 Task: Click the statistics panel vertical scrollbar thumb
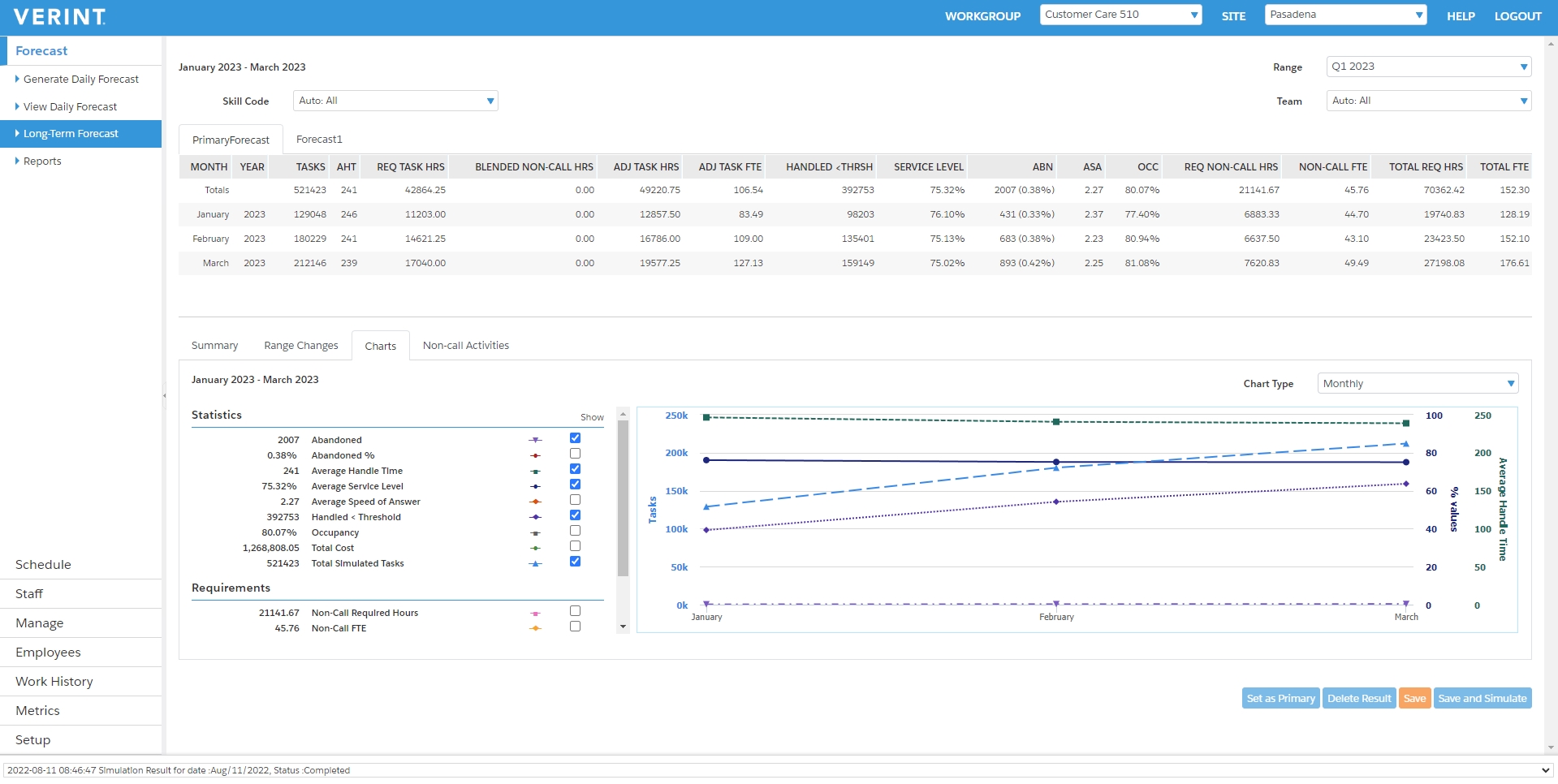point(624,497)
